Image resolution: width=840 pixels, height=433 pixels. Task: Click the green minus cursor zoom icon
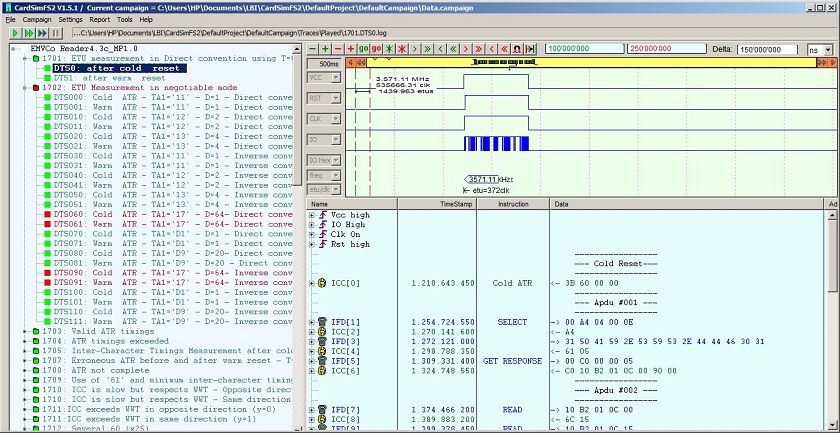point(313,49)
